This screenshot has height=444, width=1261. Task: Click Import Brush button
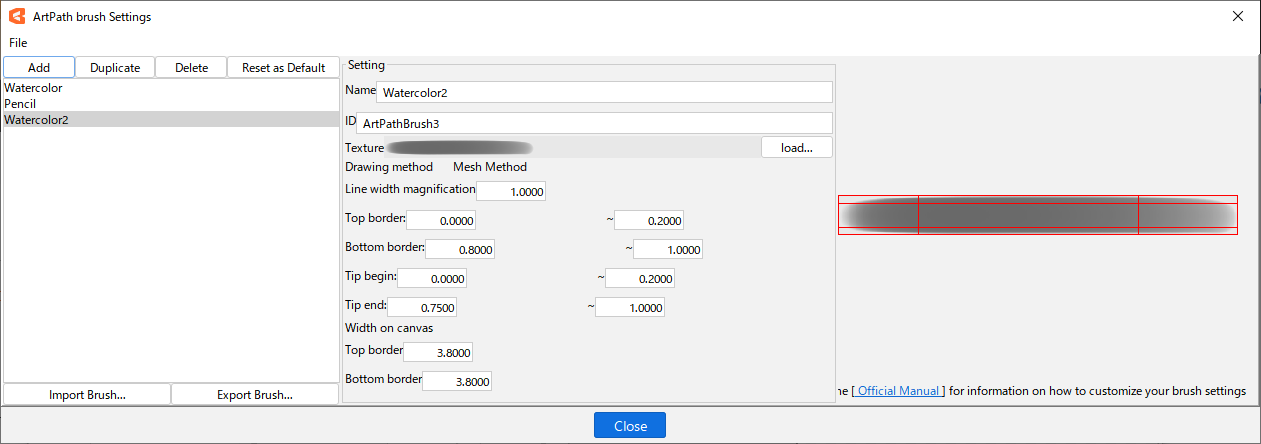[x=87, y=395]
